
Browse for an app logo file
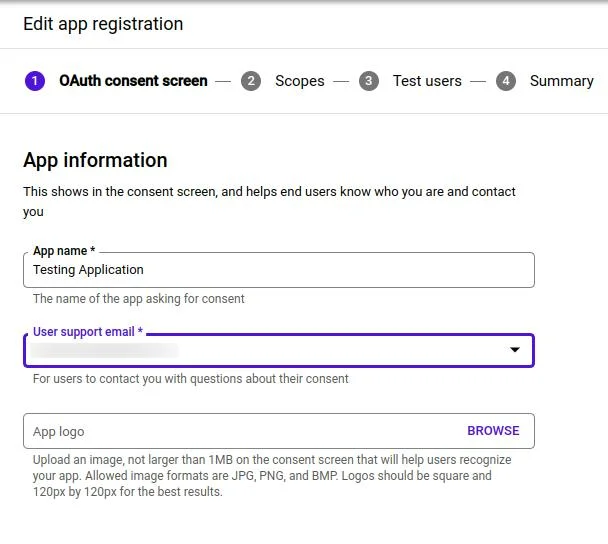[493, 431]
